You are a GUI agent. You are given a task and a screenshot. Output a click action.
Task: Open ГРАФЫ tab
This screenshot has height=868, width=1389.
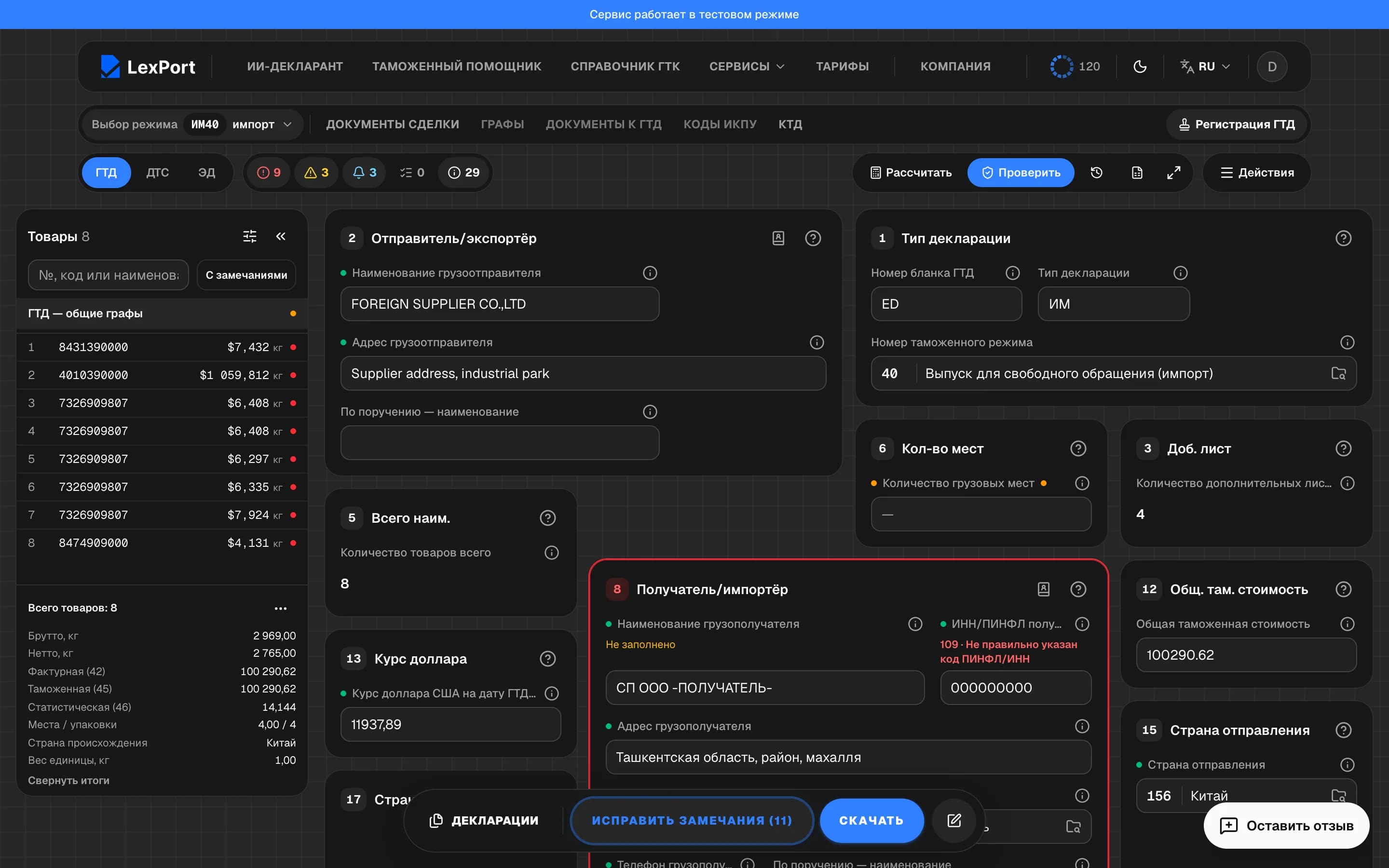point(502,124)
